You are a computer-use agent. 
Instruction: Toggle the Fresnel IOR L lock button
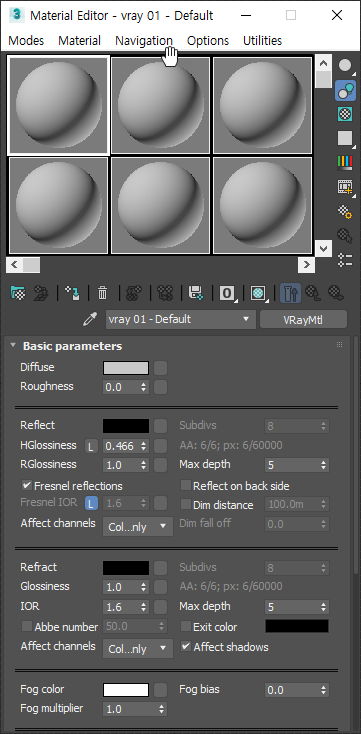(x=91, y=504)
